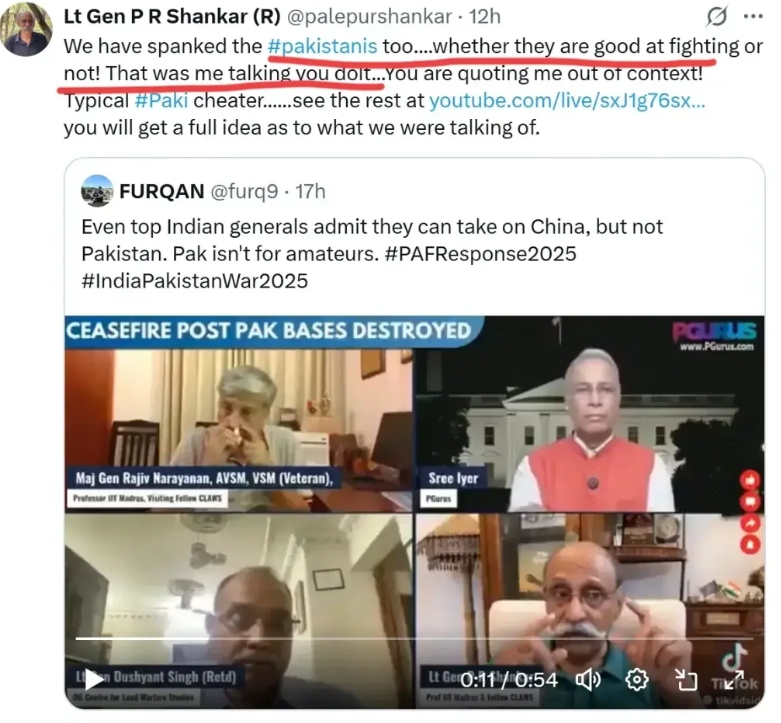The width and height of the screenshot is (781, 723).
Task: Open the three-dot more options menu
Action: (753, 16)
